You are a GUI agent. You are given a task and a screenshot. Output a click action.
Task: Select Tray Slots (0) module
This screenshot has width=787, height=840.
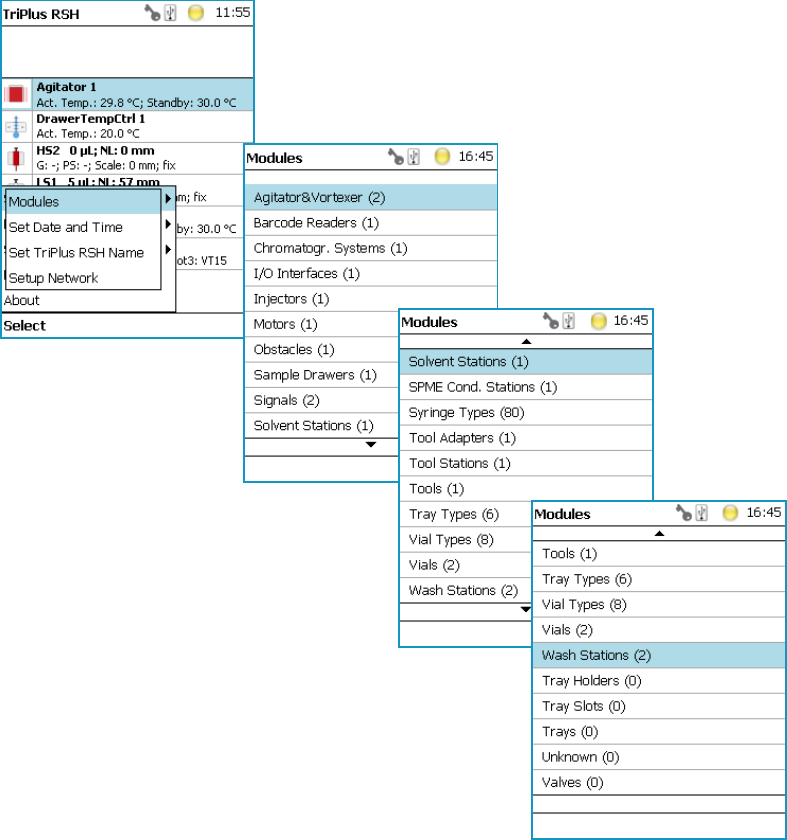pyautogui.click(x=659, y=706)
